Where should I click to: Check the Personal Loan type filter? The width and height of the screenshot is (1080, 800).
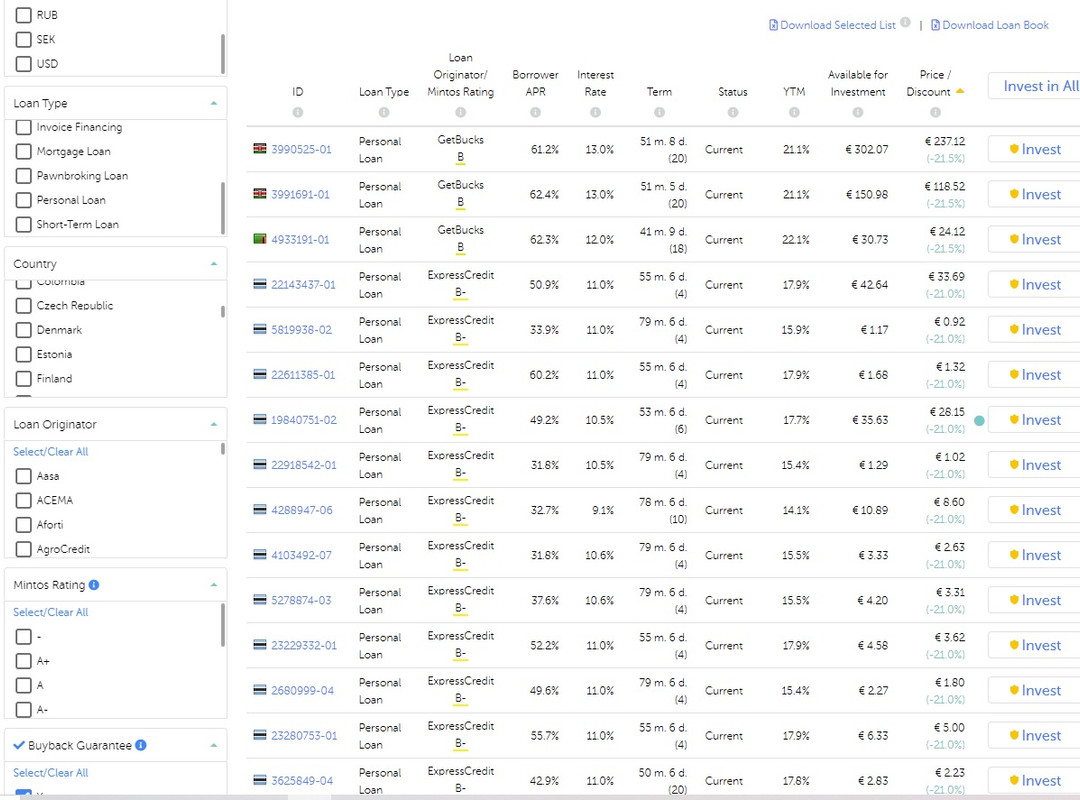coord(23,200)
